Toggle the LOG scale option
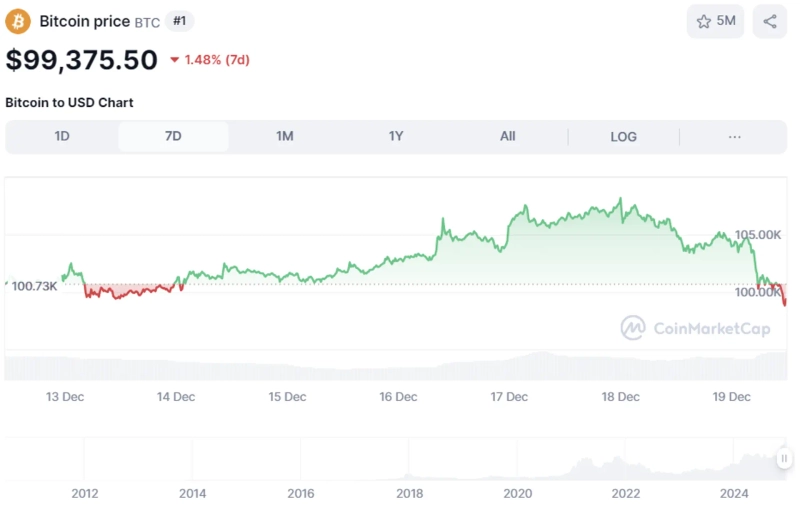Viewport: 800px width, 508px height. click(623, 137)
